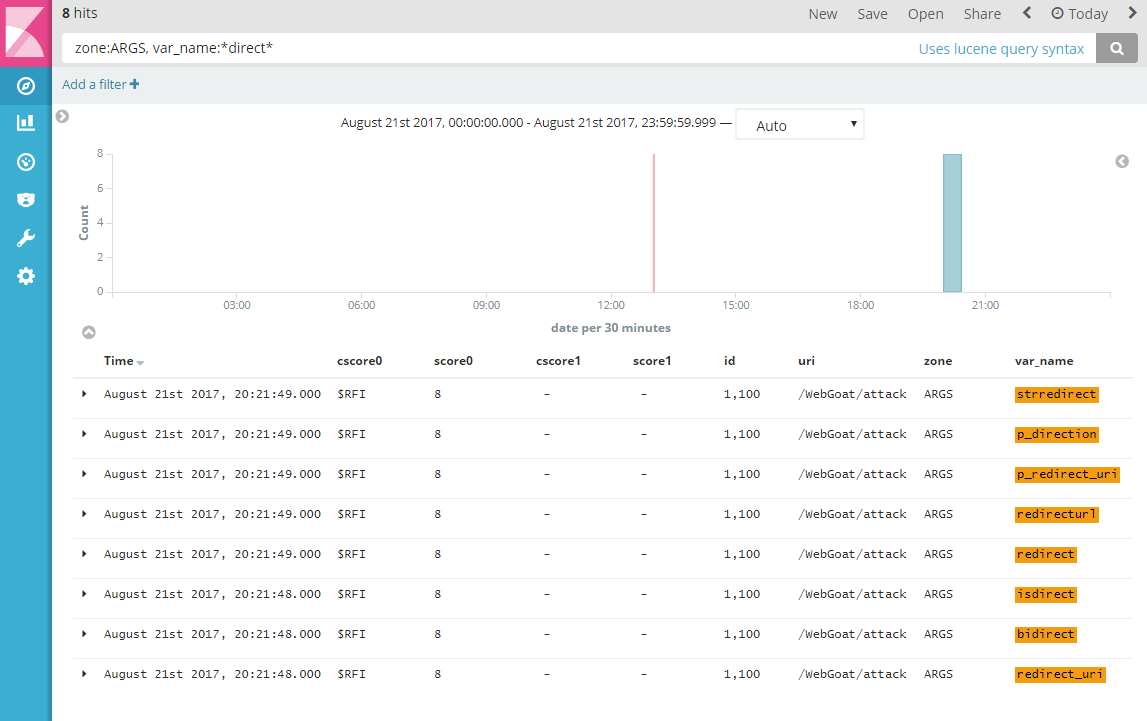Go to next time range
Screen dimensions: 1147x721
1133,13
